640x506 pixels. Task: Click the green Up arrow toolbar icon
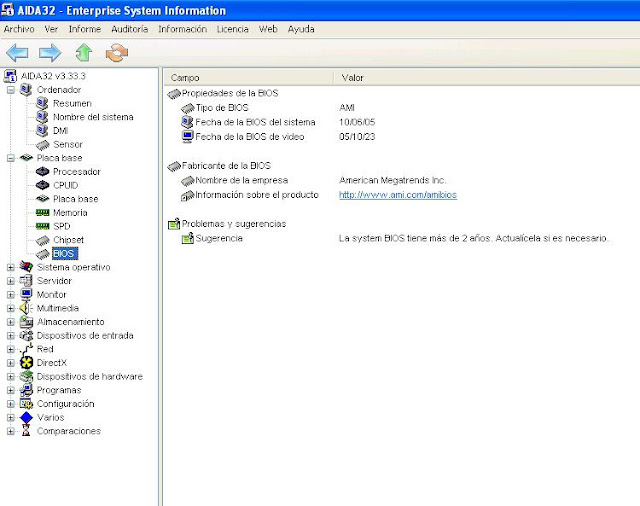click(84, 53)
